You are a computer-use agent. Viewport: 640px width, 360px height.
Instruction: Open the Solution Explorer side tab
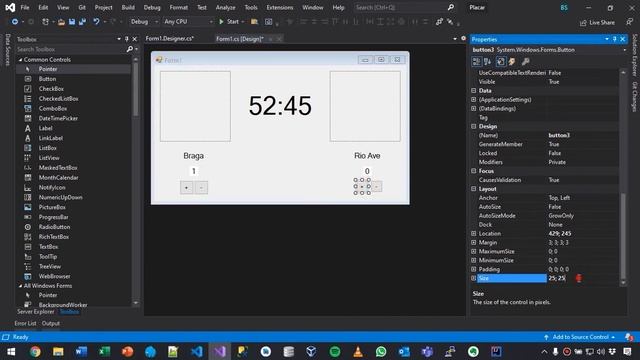(635, 55)
